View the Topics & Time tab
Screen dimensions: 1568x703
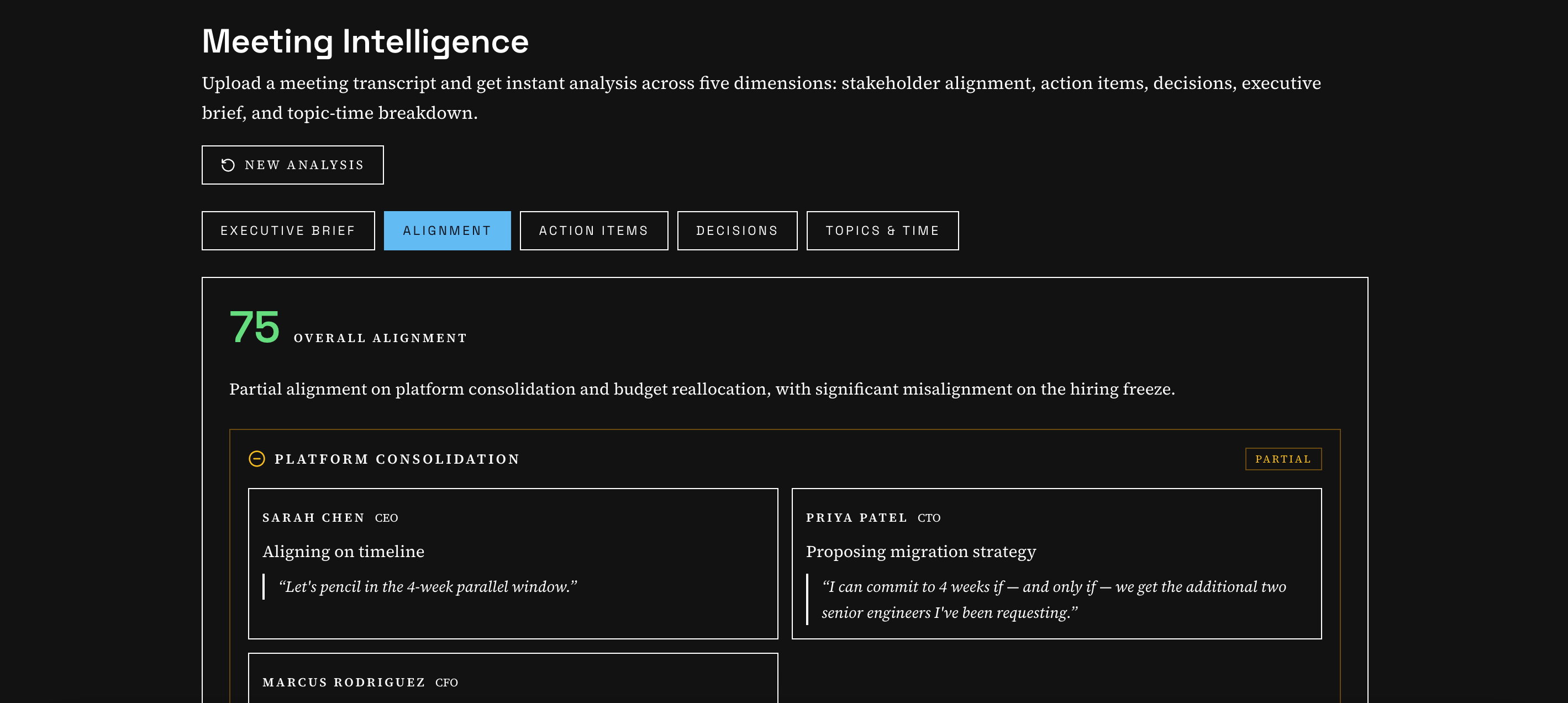coord(882,230)
